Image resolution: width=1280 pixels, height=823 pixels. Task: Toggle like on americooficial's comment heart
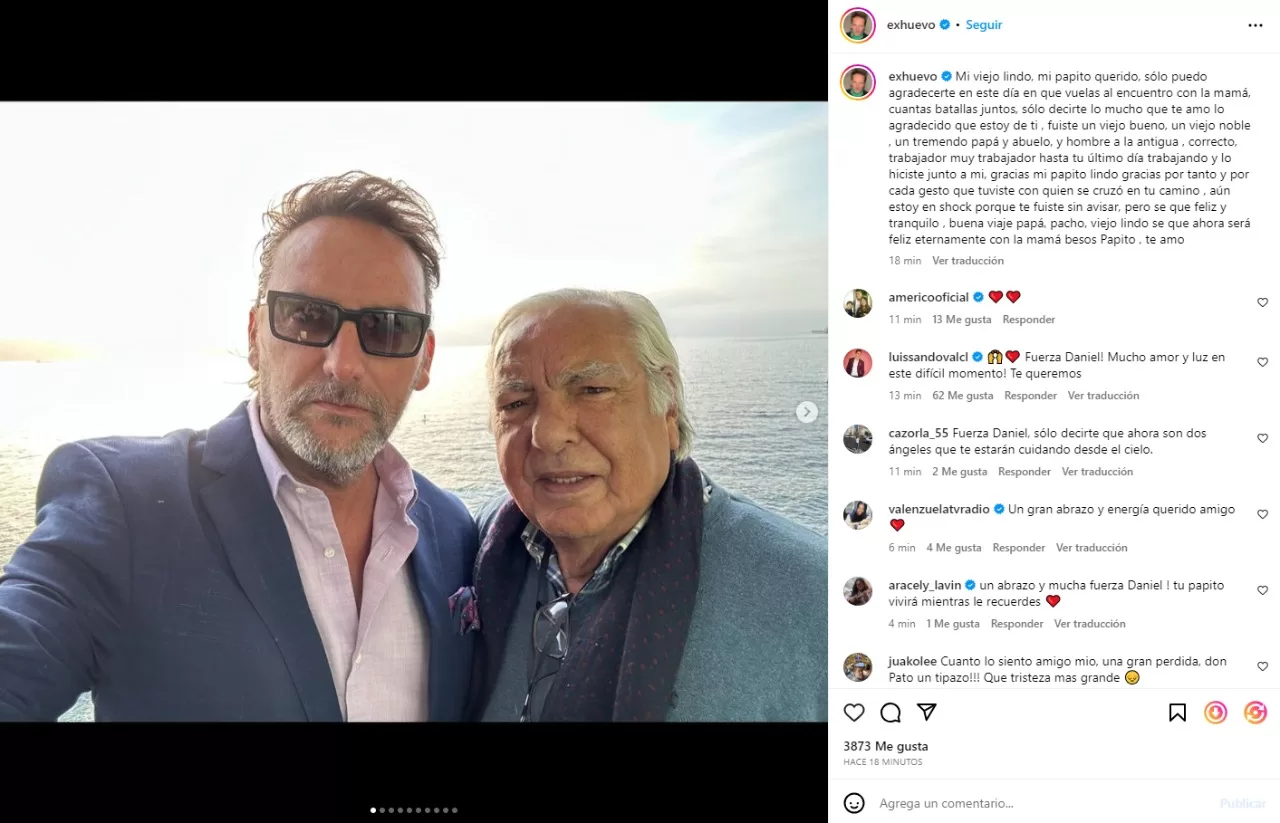point(1262,301)
